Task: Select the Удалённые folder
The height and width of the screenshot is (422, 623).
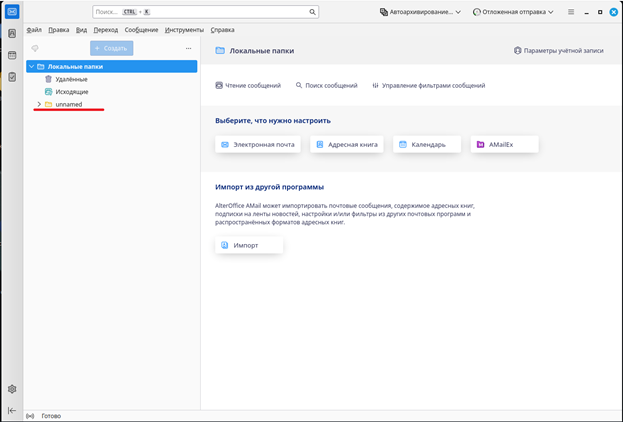Action: [x=71, y=79]
